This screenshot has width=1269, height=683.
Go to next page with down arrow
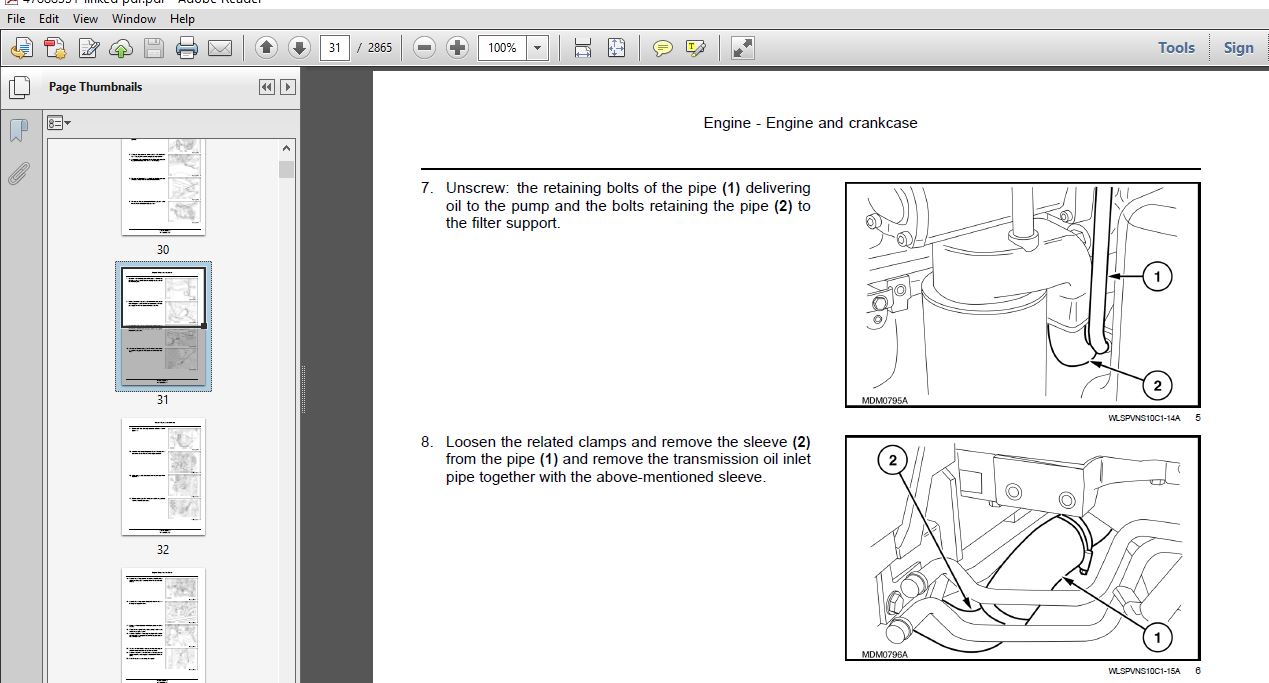pos(299,47)
